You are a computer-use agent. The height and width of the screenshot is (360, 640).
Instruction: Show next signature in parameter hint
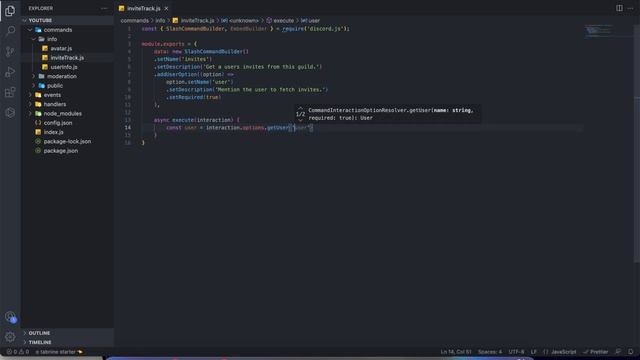(300, 120)
